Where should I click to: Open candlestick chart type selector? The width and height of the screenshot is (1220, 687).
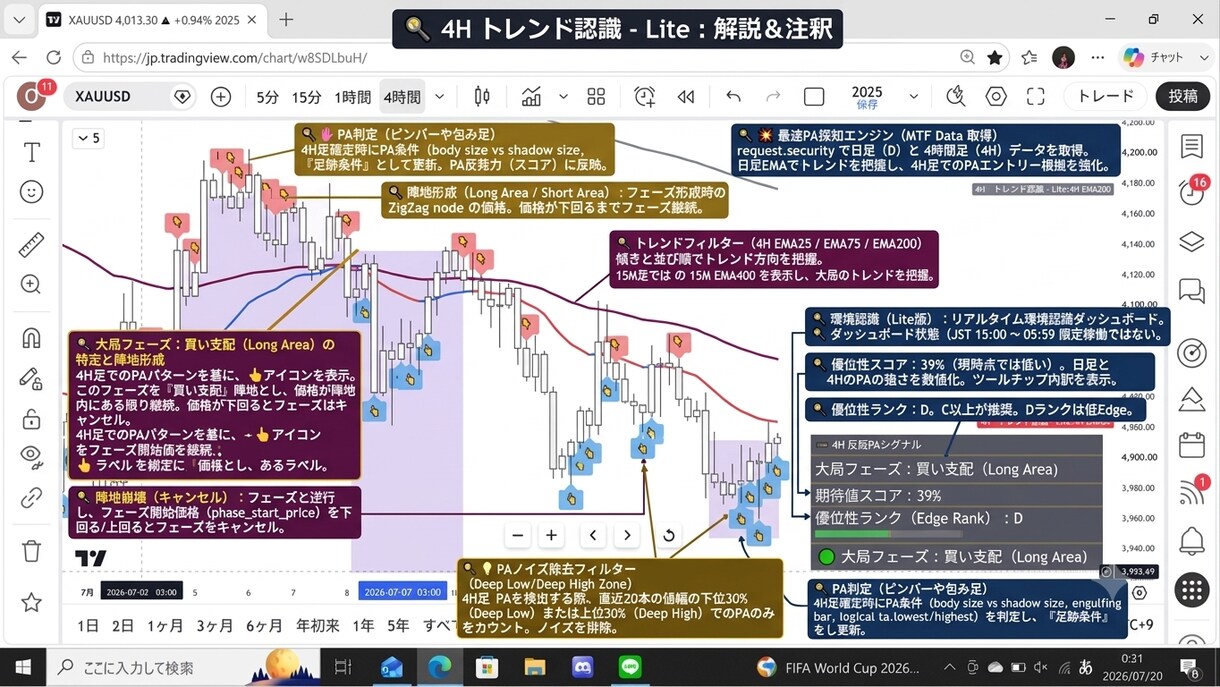click(x=482, y=97)
